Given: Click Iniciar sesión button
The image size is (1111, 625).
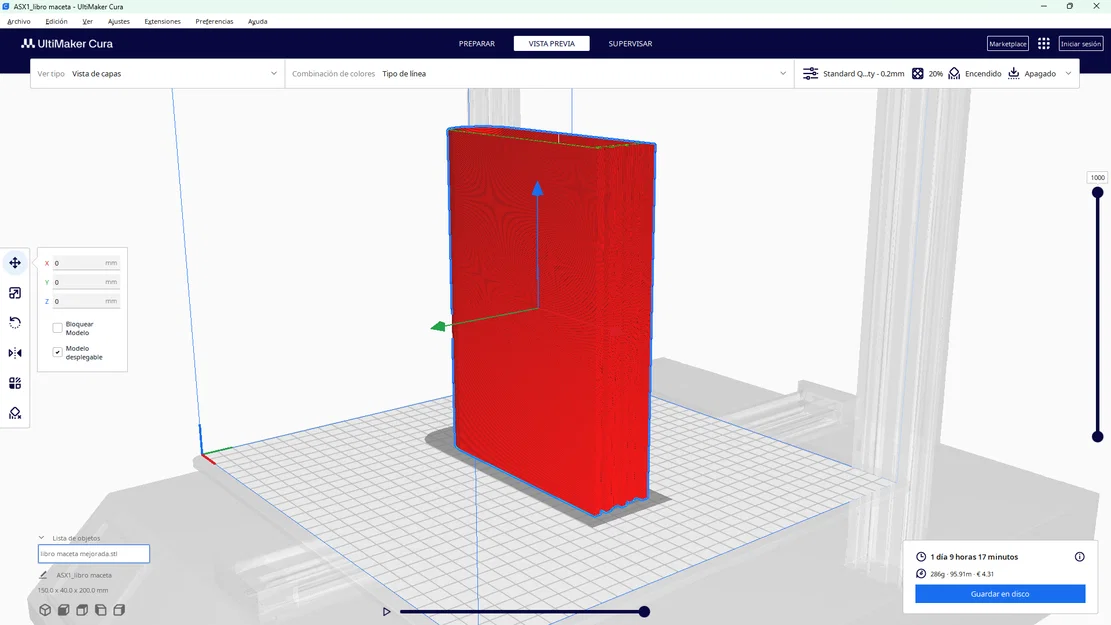Looking at the screenshot, I should (1081, 43).
